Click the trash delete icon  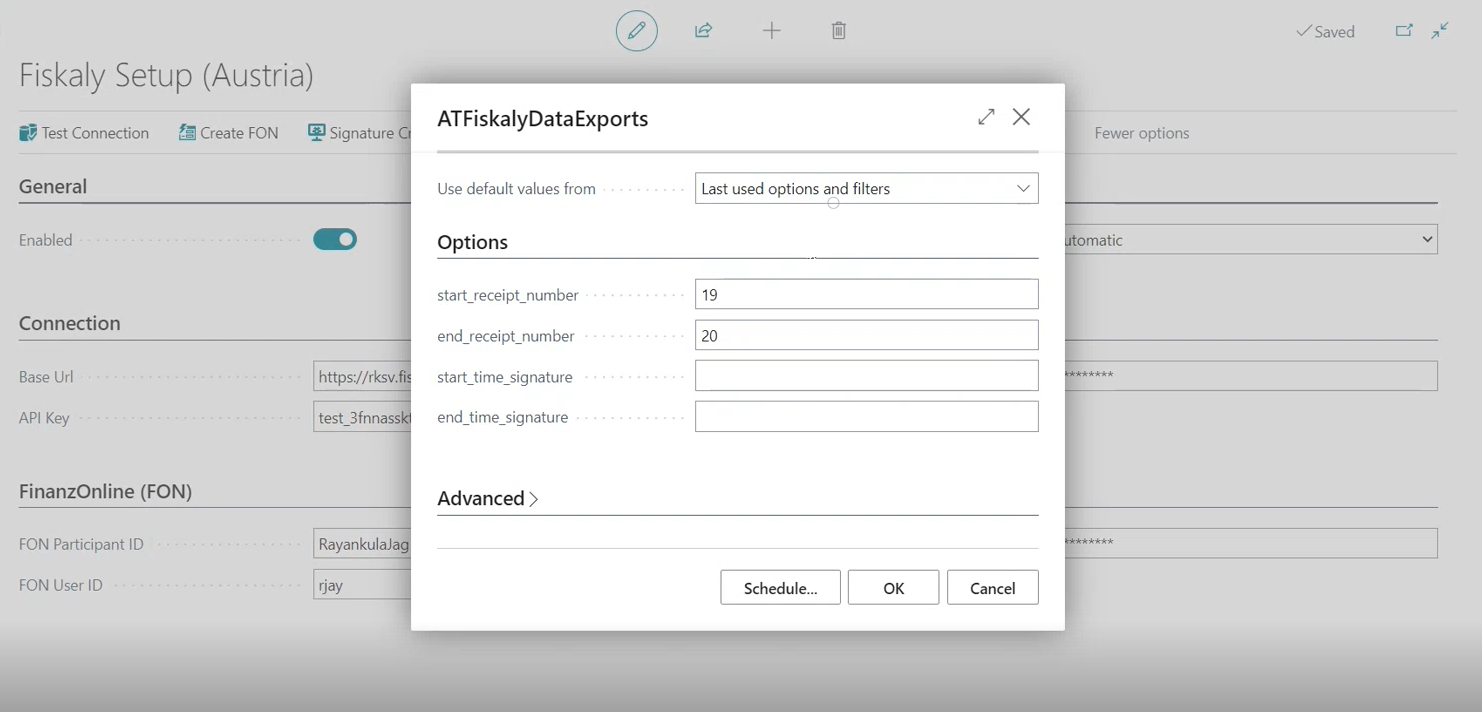click(839, 31)
